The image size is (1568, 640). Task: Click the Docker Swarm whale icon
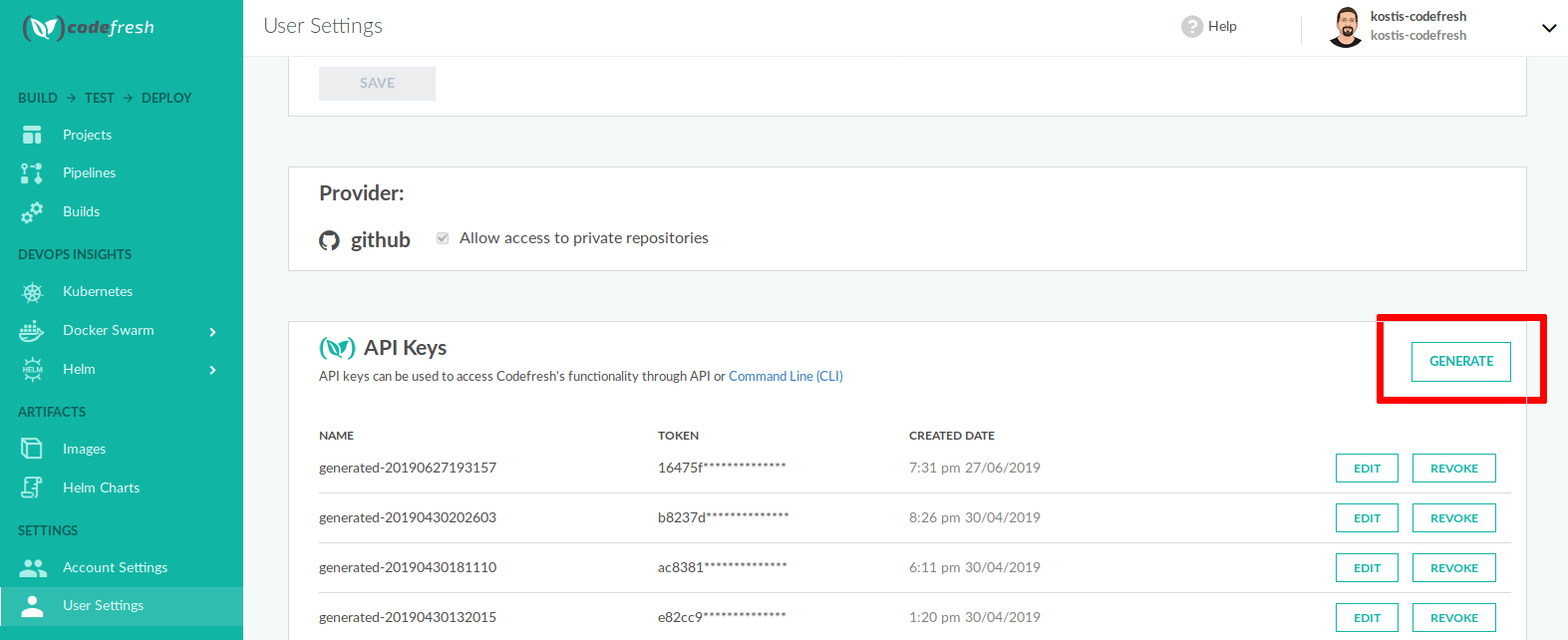[32, 331]
